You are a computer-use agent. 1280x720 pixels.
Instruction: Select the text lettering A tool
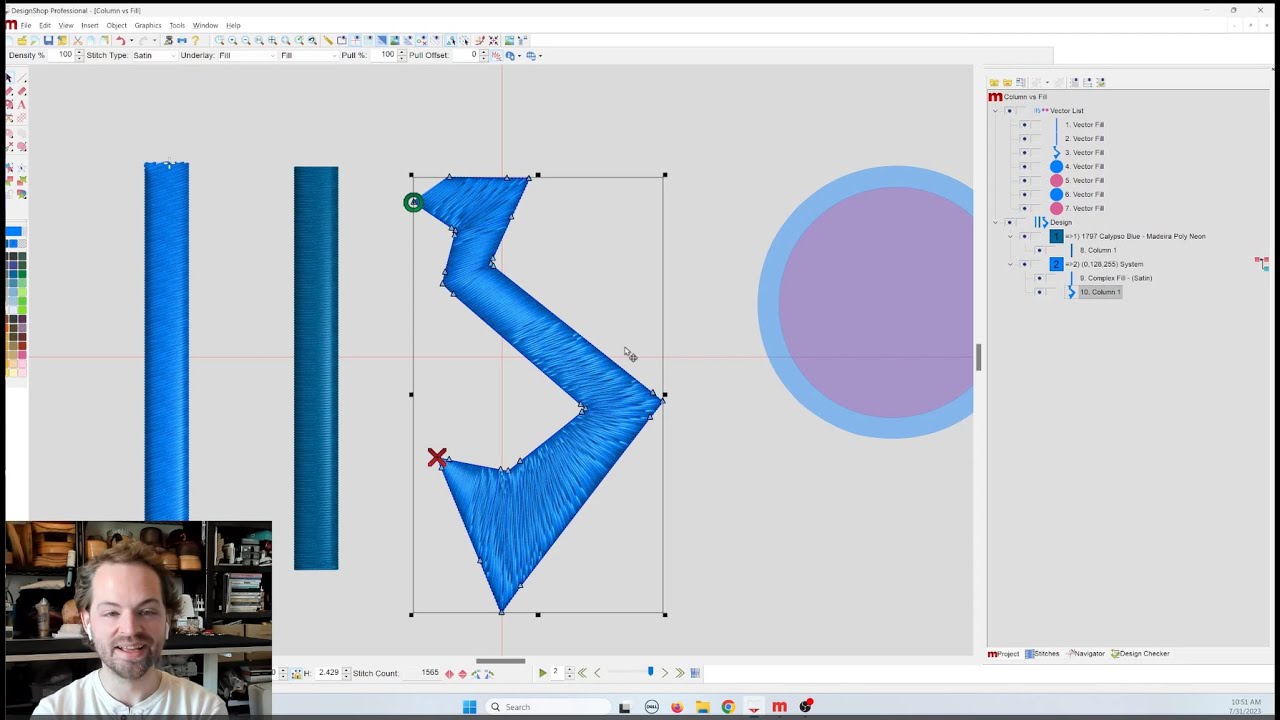point(21,104)
